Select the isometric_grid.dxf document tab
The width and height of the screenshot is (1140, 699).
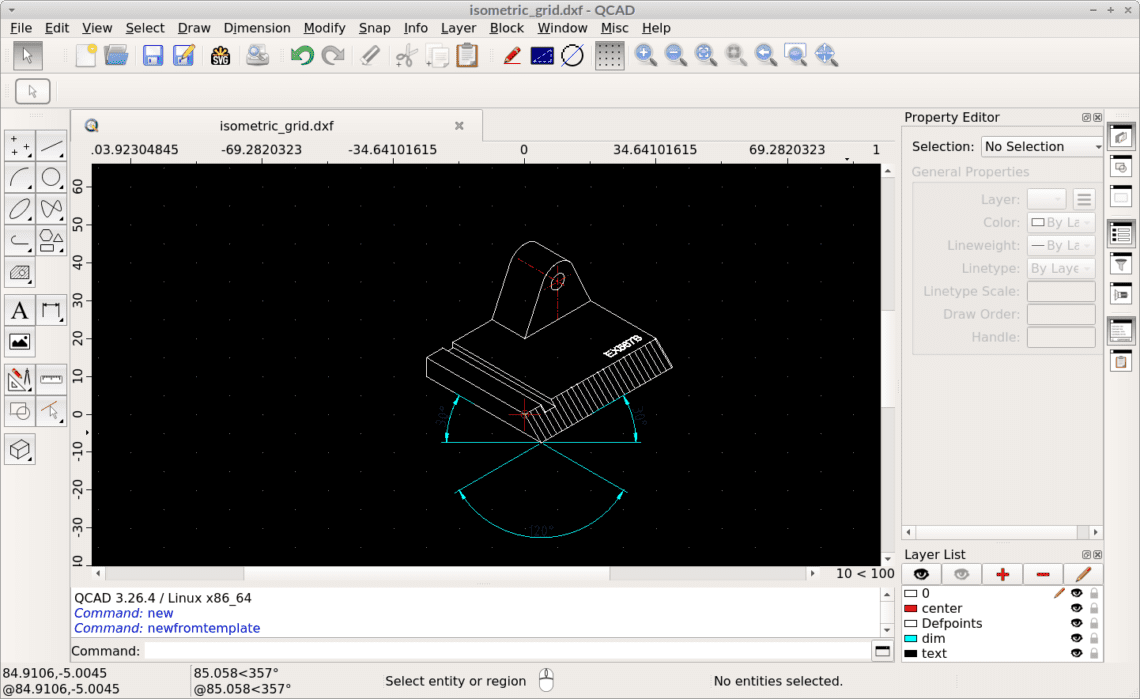coord(276,125)
